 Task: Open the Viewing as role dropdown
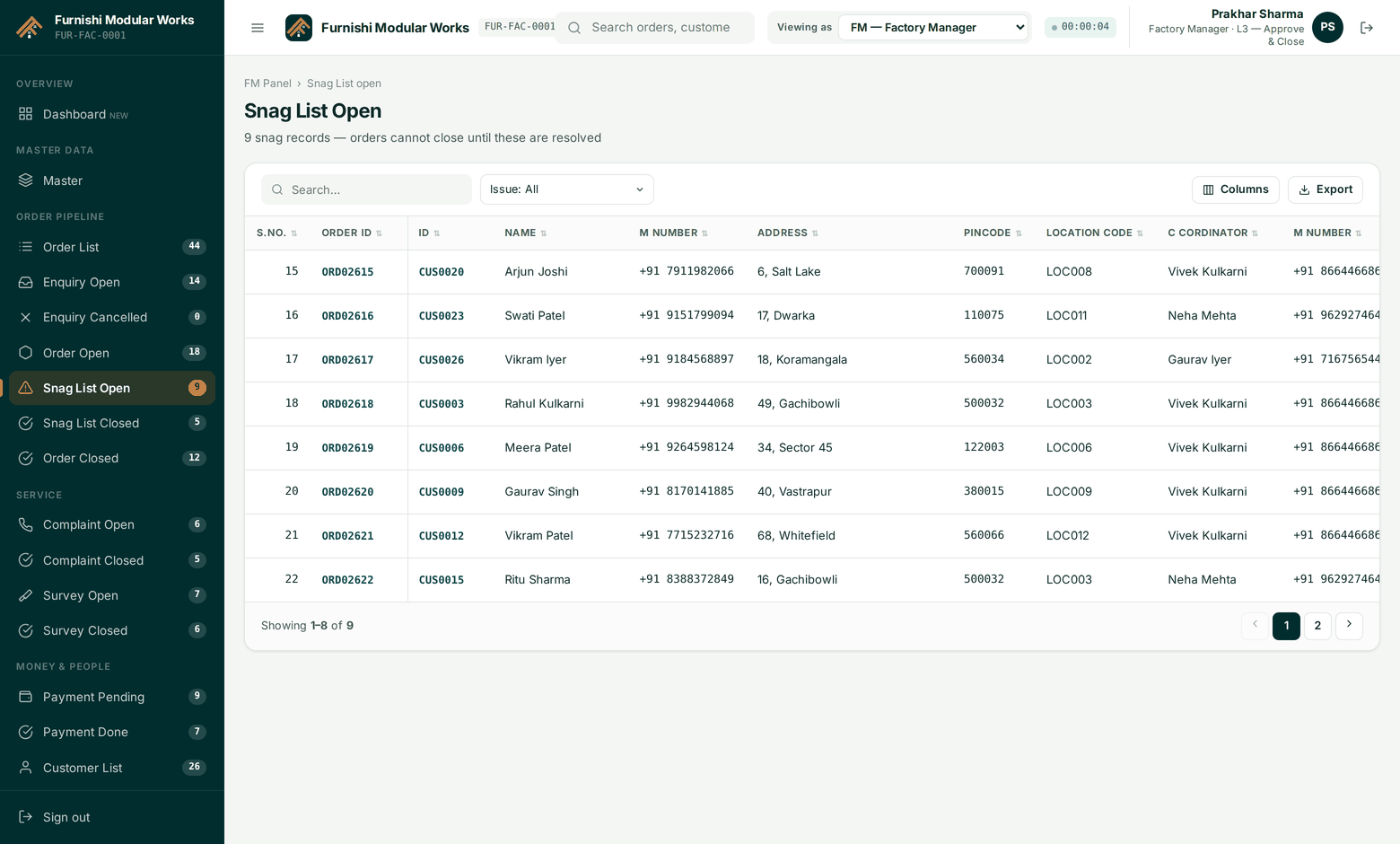click(933, 28)
